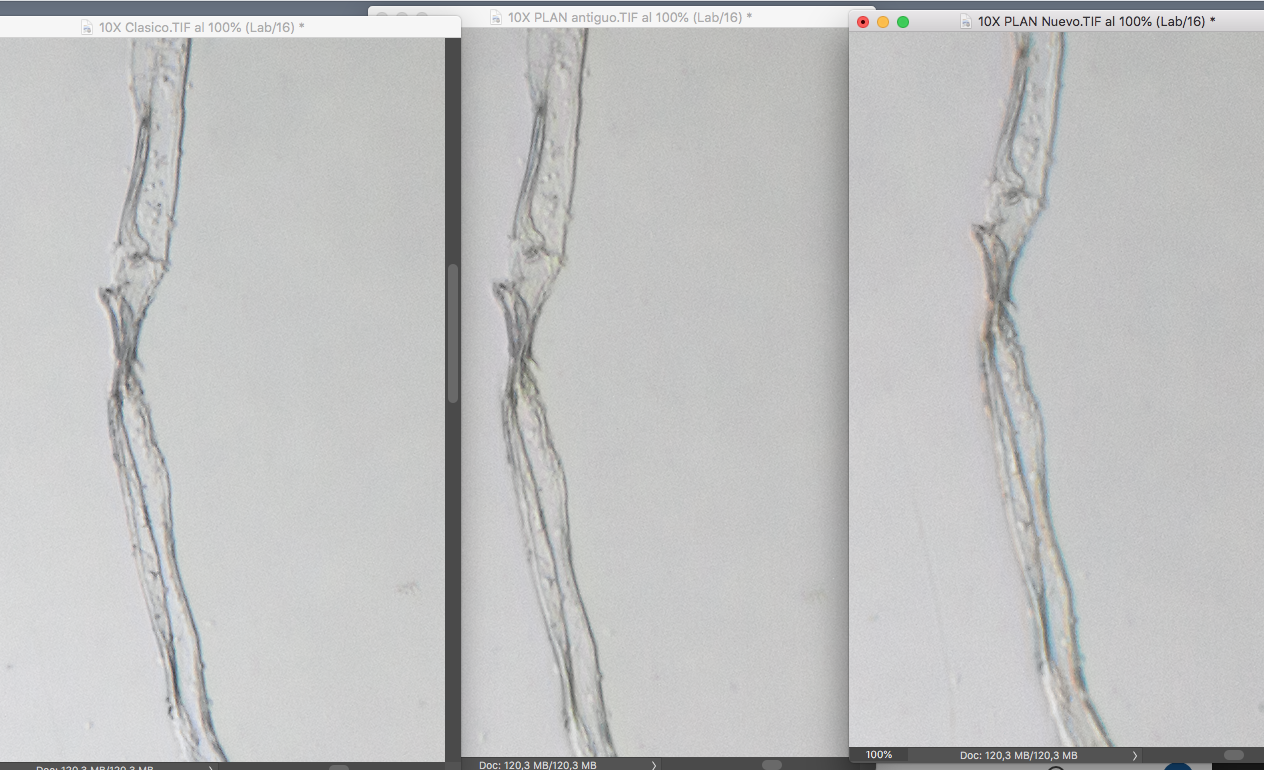Viewport: 1264px width, 770px height.
Task: Close the 10X PLAN Nuevo.TIF window
Action: click(x=863, y=21)
